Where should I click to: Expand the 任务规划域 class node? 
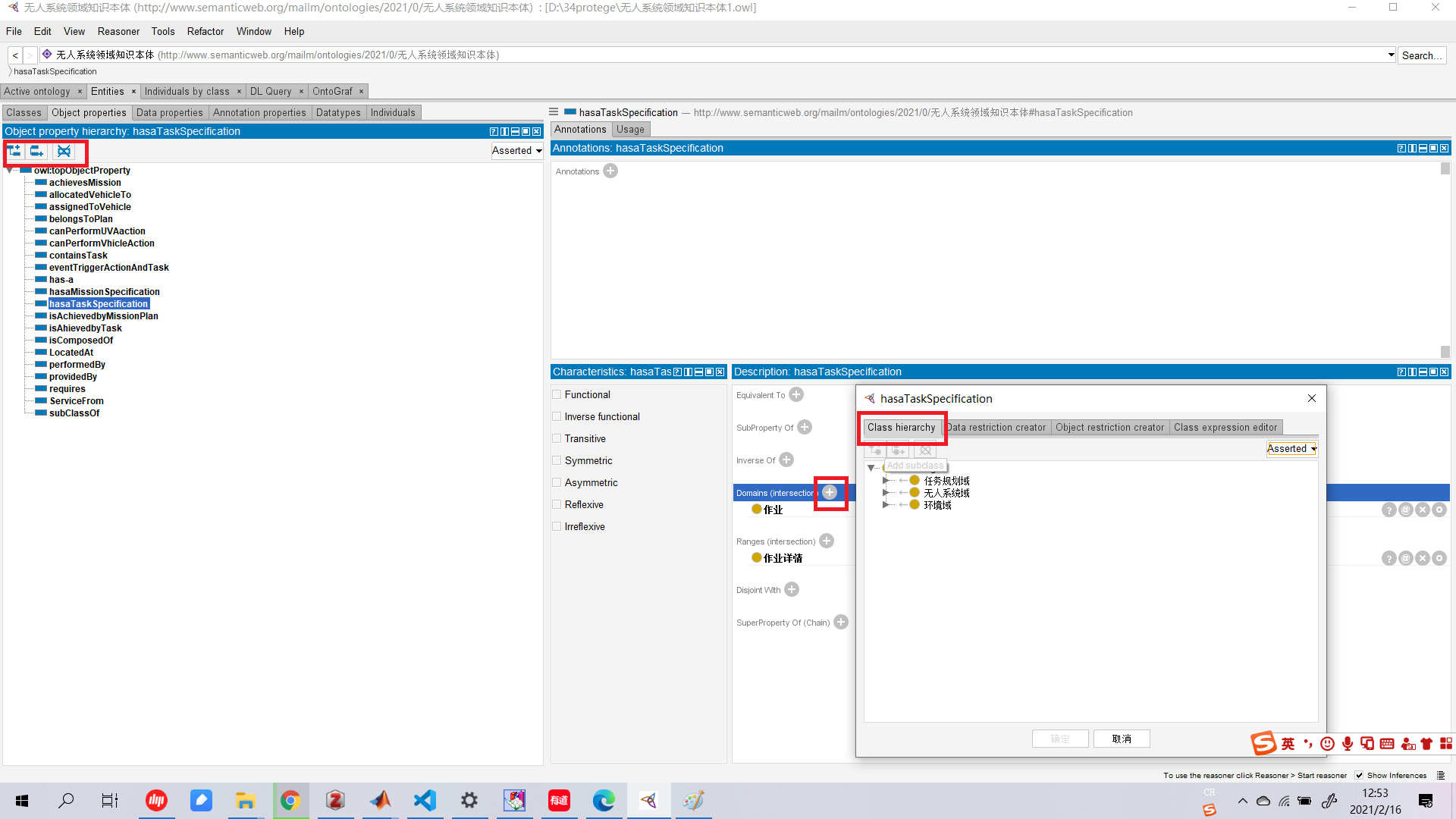(x=885, y=481)
